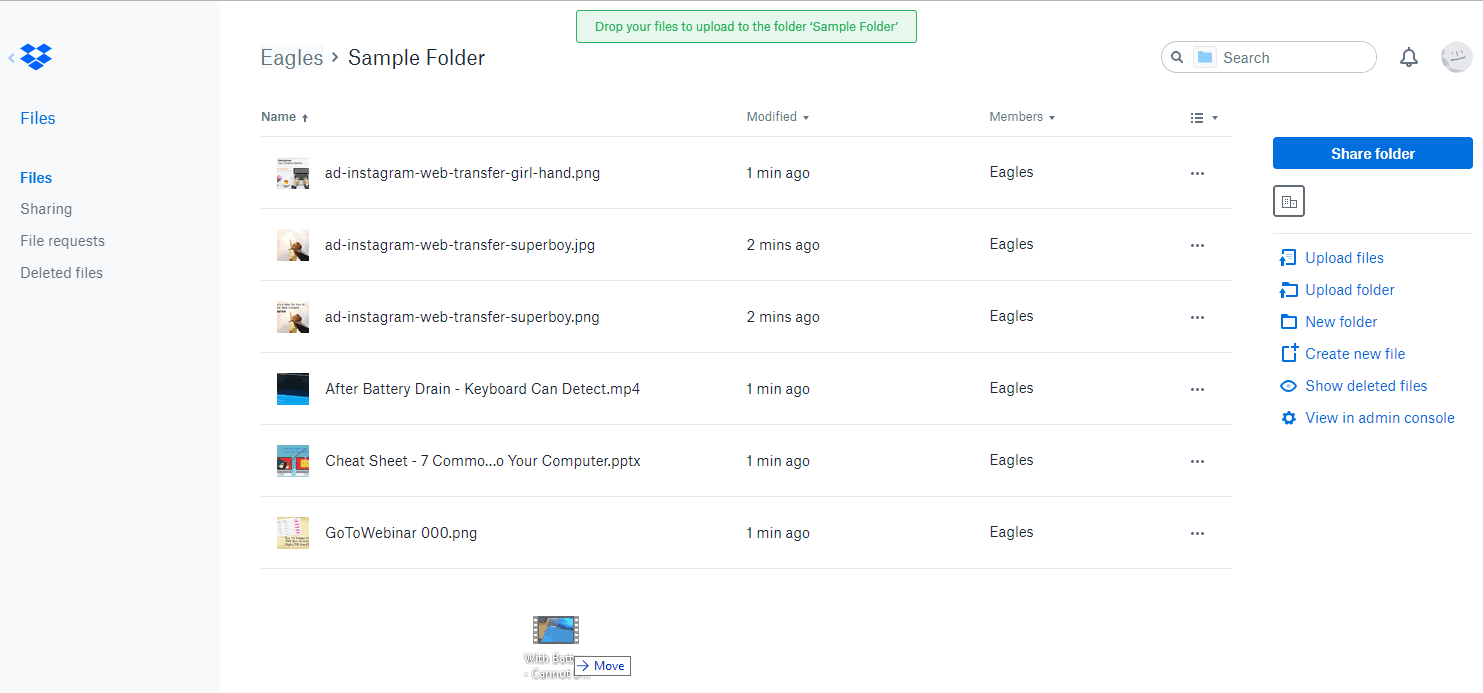Open Deleted files in sidebar

61,273
